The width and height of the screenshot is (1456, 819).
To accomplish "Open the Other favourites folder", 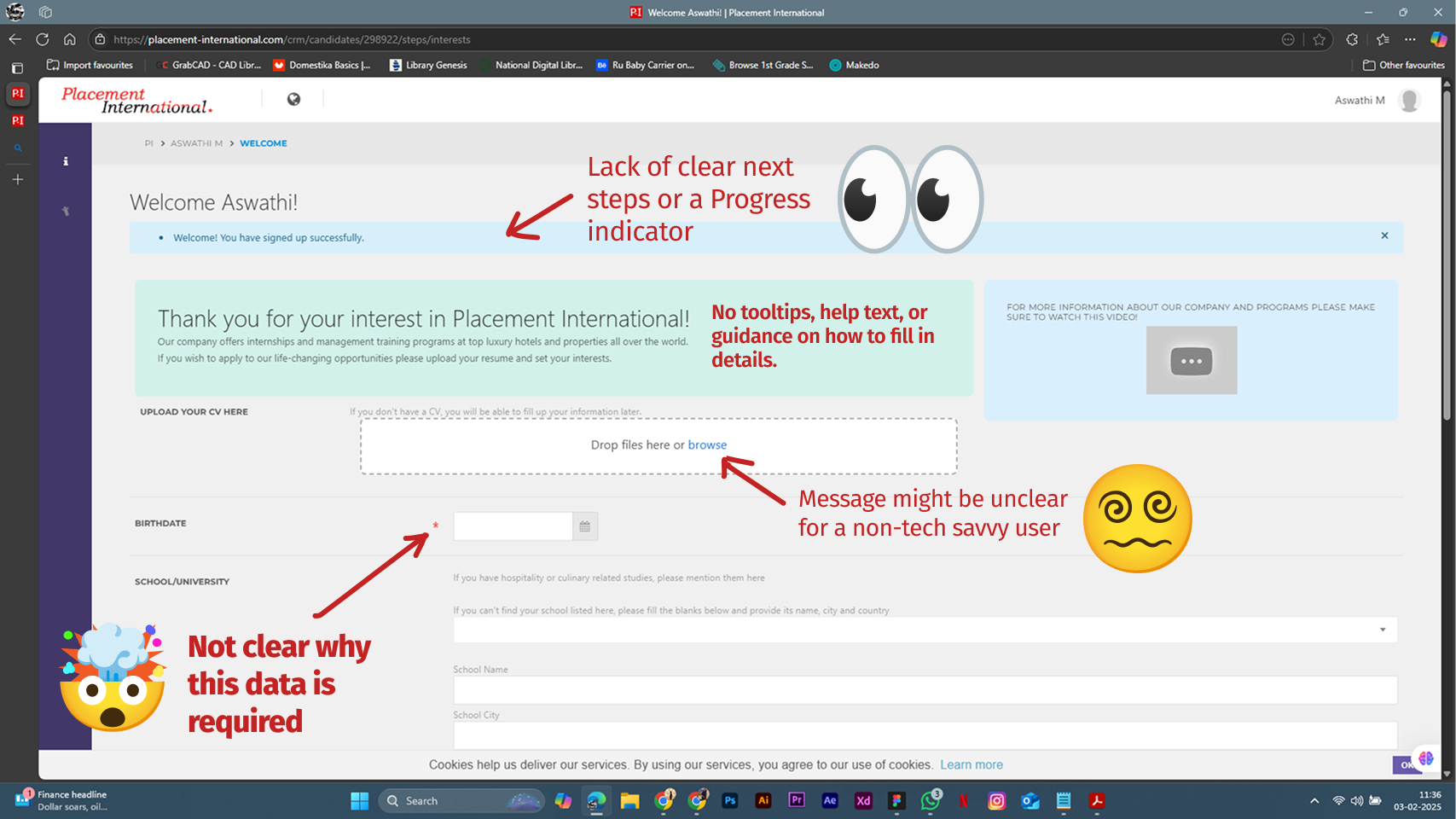I will (1404, 65).
